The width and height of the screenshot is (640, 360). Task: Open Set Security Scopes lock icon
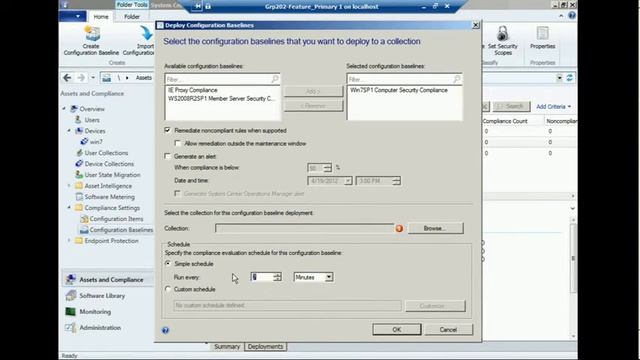(x=502, y=34)
